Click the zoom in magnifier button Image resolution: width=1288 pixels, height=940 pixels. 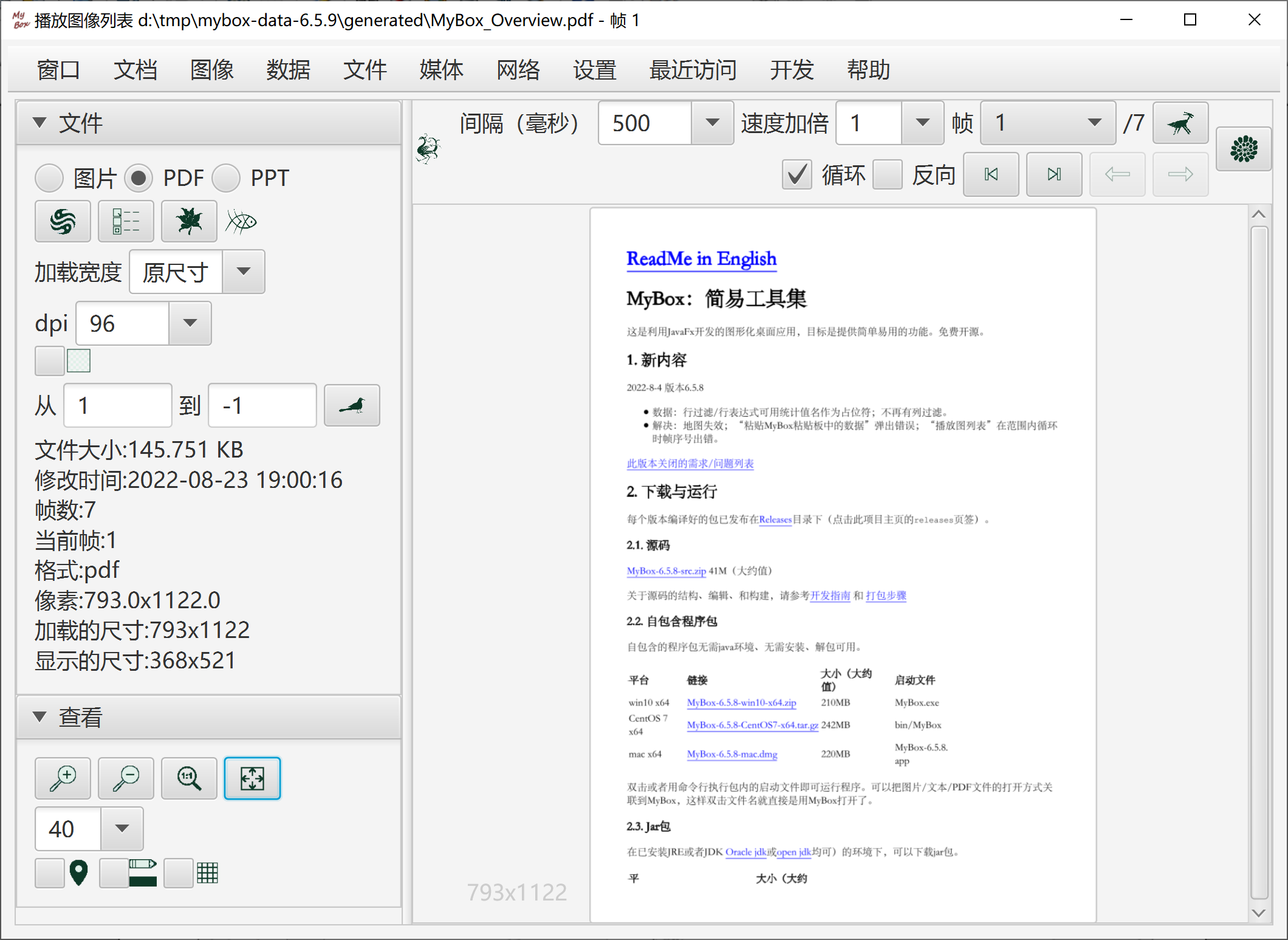[63, 778]
